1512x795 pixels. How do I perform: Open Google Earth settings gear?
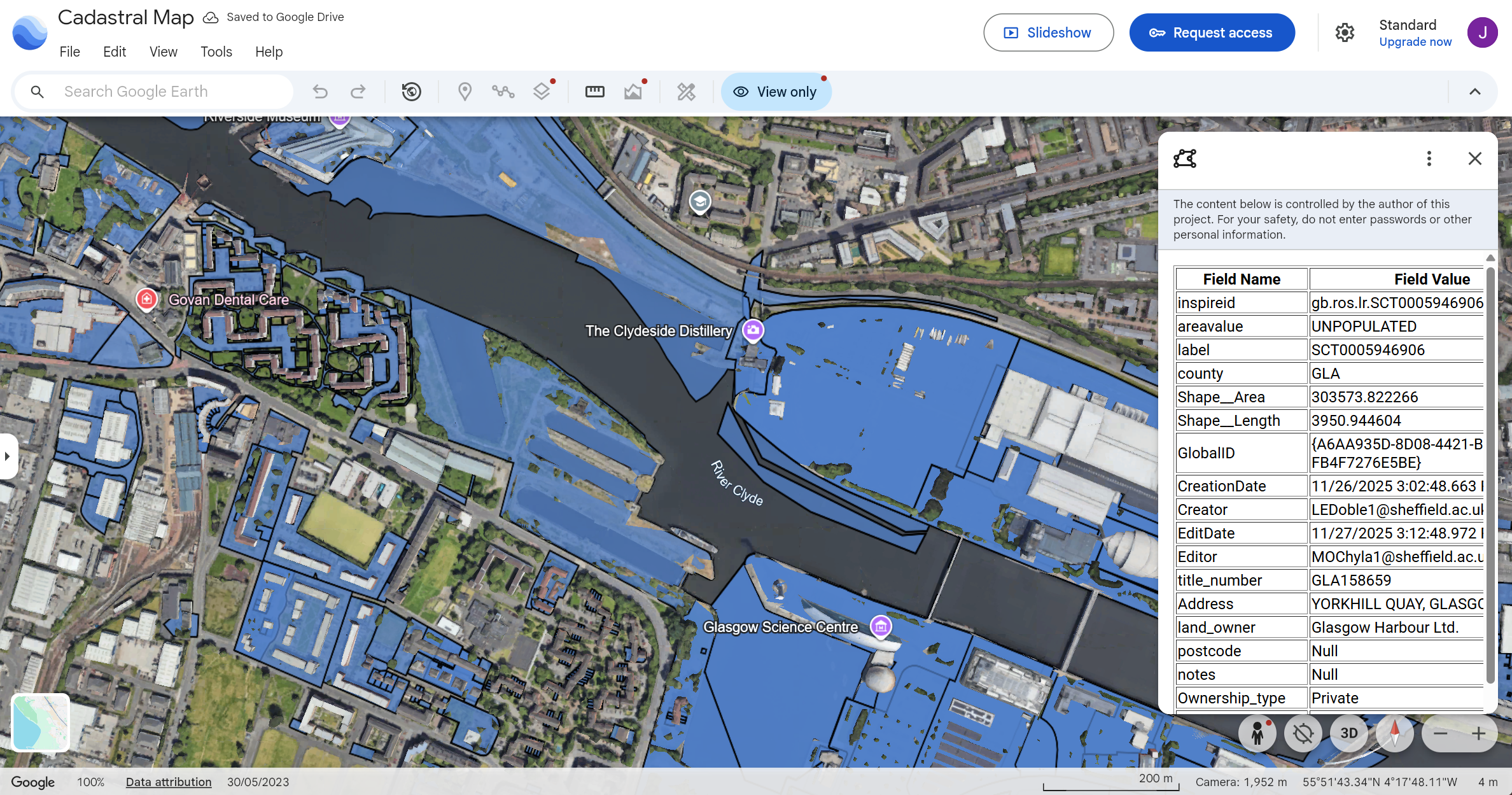tap(1345, 32)
